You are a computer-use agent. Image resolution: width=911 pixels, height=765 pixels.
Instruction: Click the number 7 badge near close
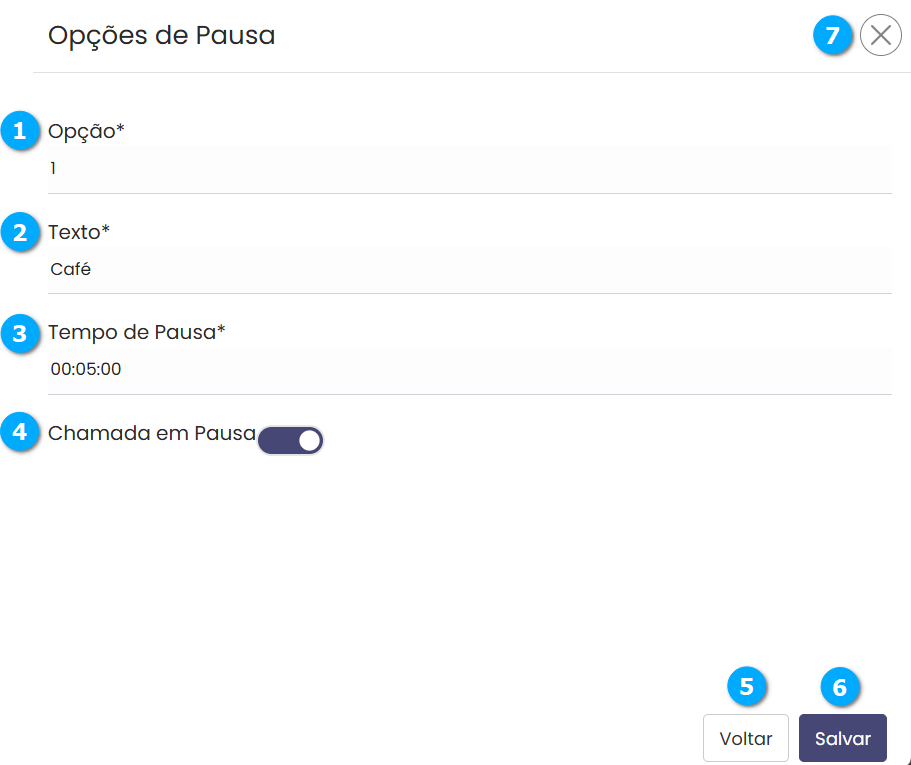pyautogui.click(x=832, y=36)
